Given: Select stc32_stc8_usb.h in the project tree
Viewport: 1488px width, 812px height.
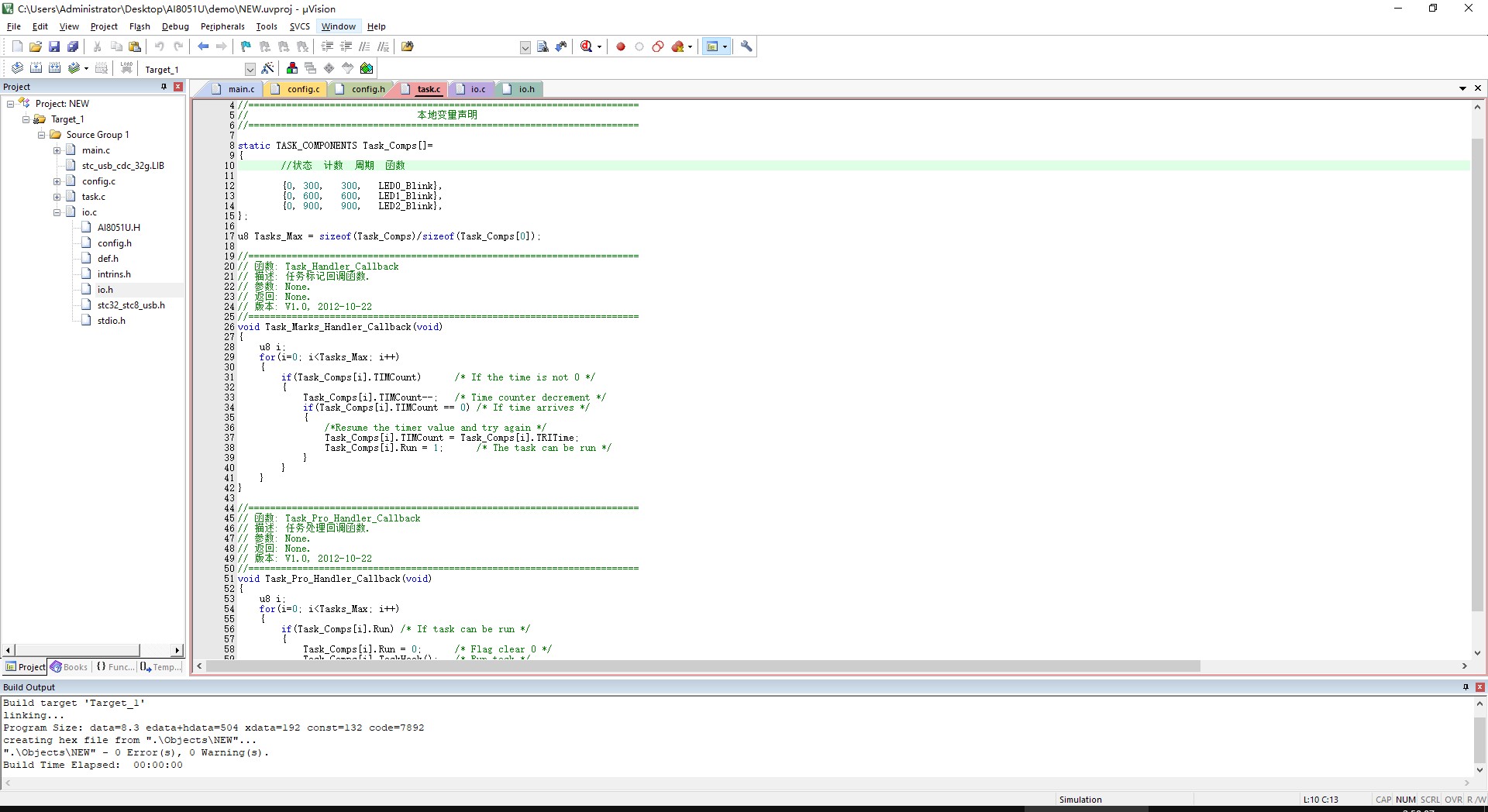Looking at the screenshot, I should [x=130, y=305].
